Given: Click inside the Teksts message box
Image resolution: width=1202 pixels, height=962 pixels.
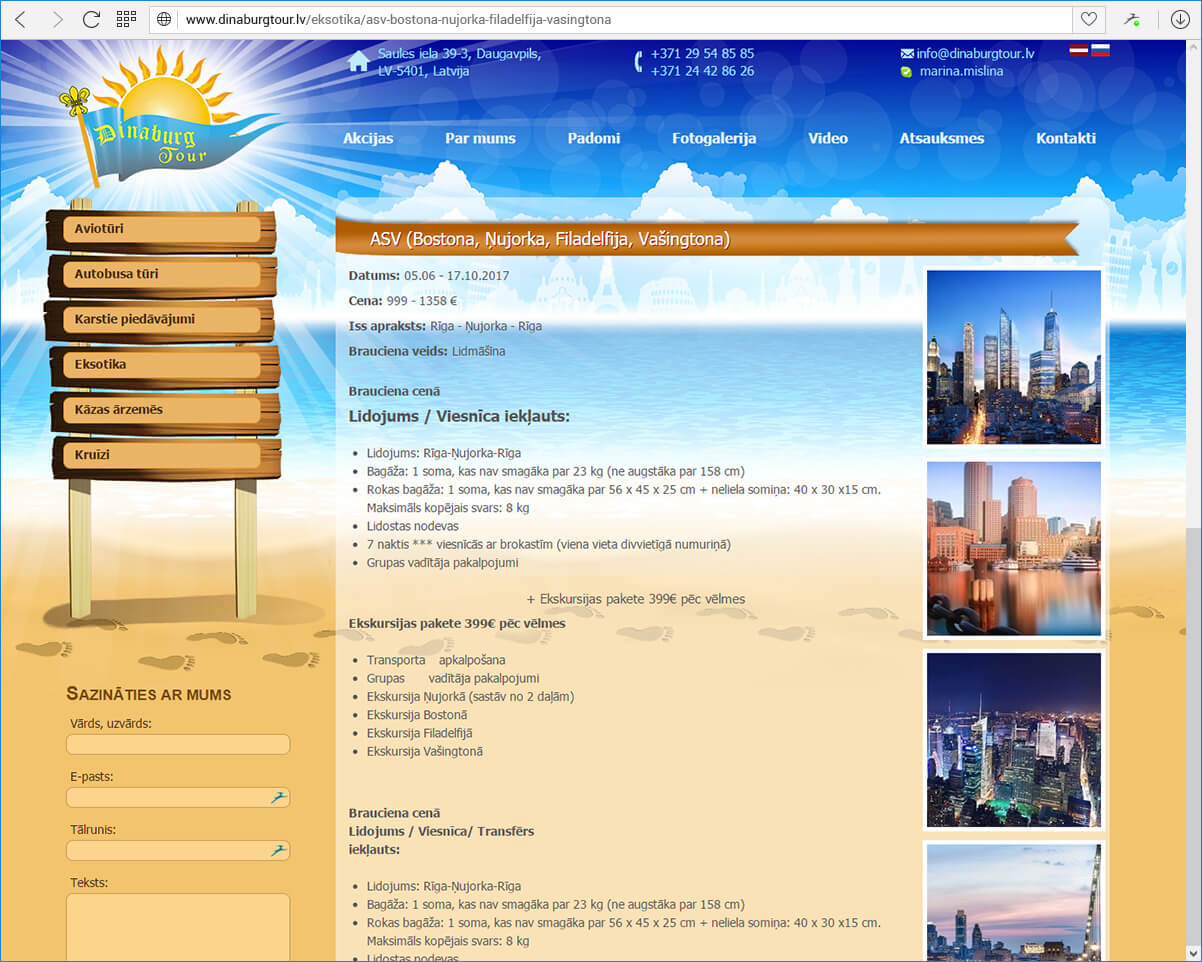Looking at the screenshot, I should (x=178, y=927).
